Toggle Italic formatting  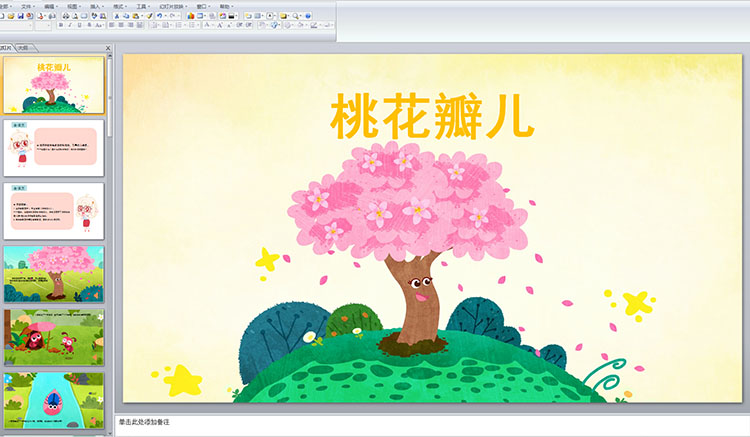(70, 25)
